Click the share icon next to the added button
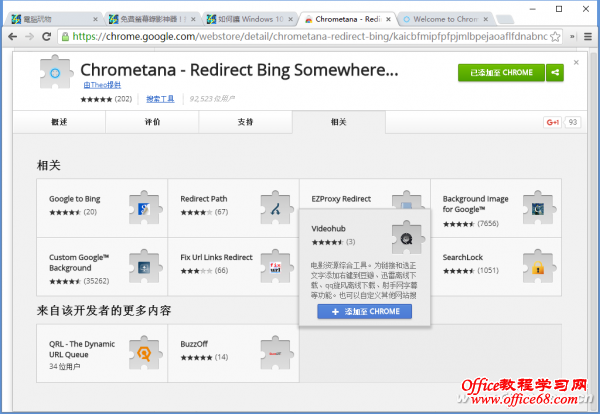 (x=555, y=72)
